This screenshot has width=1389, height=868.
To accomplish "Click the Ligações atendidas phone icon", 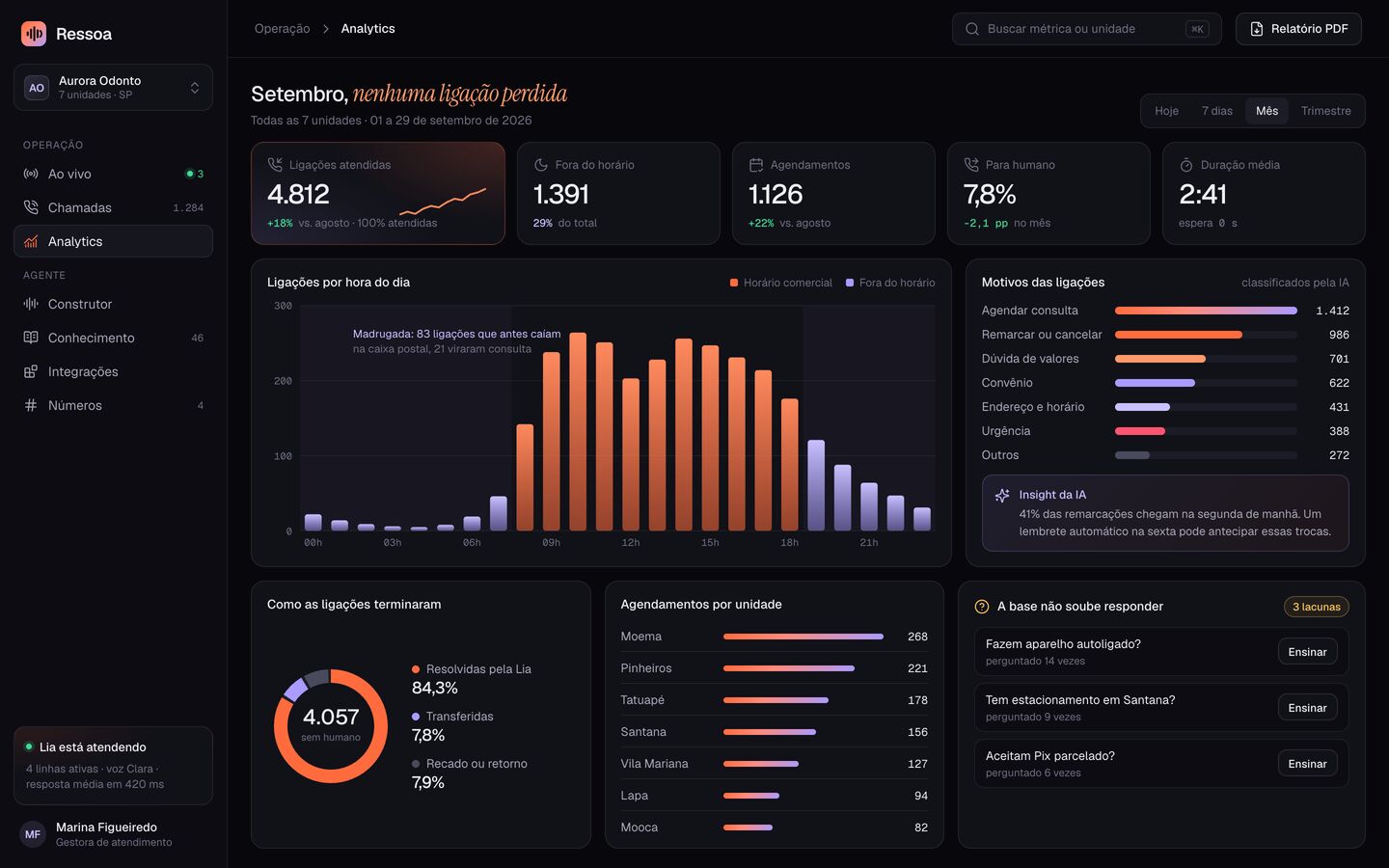I will pos(275,165).
